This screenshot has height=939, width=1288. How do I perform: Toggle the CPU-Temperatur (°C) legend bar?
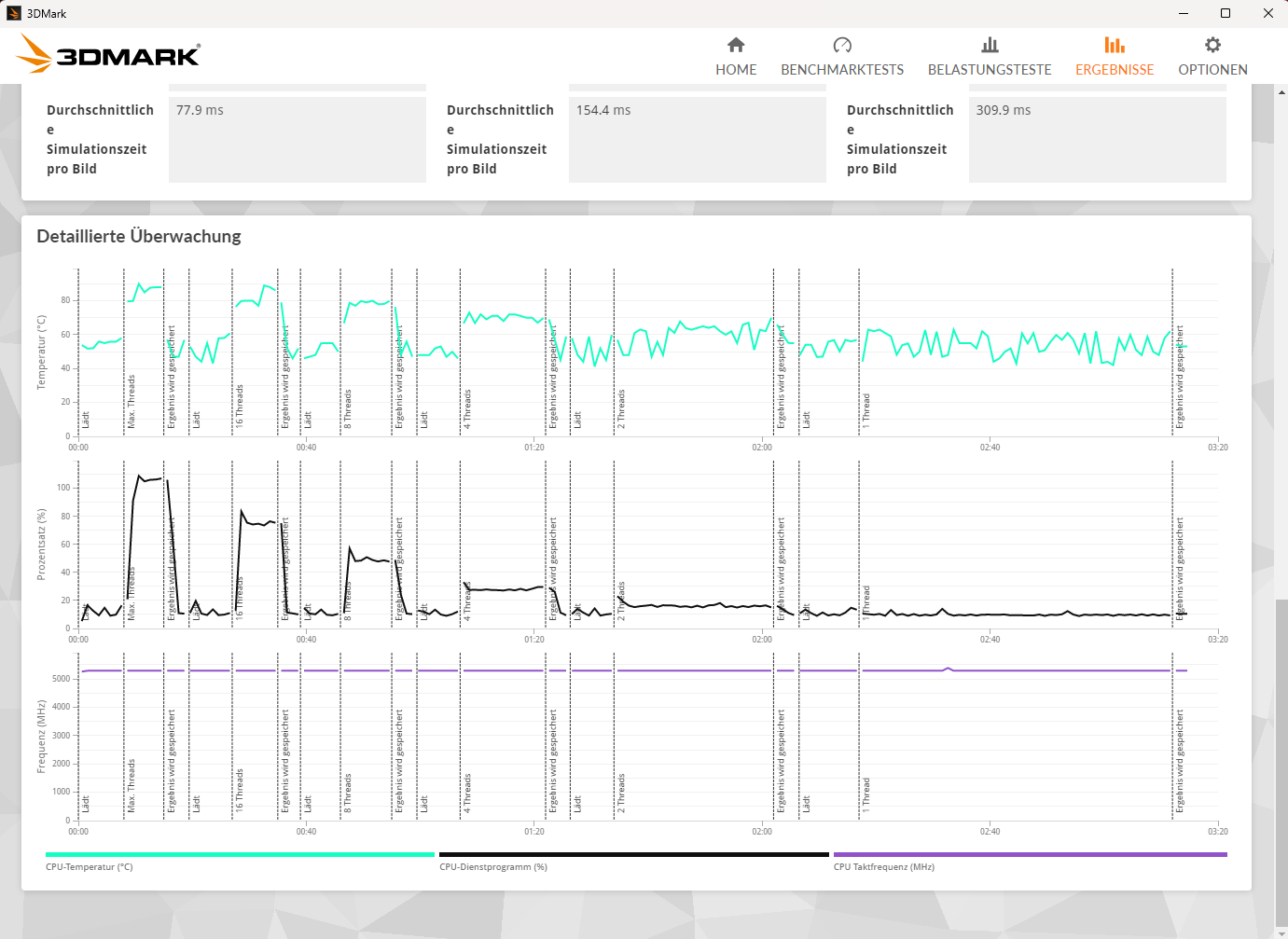[x=240, y=854]
